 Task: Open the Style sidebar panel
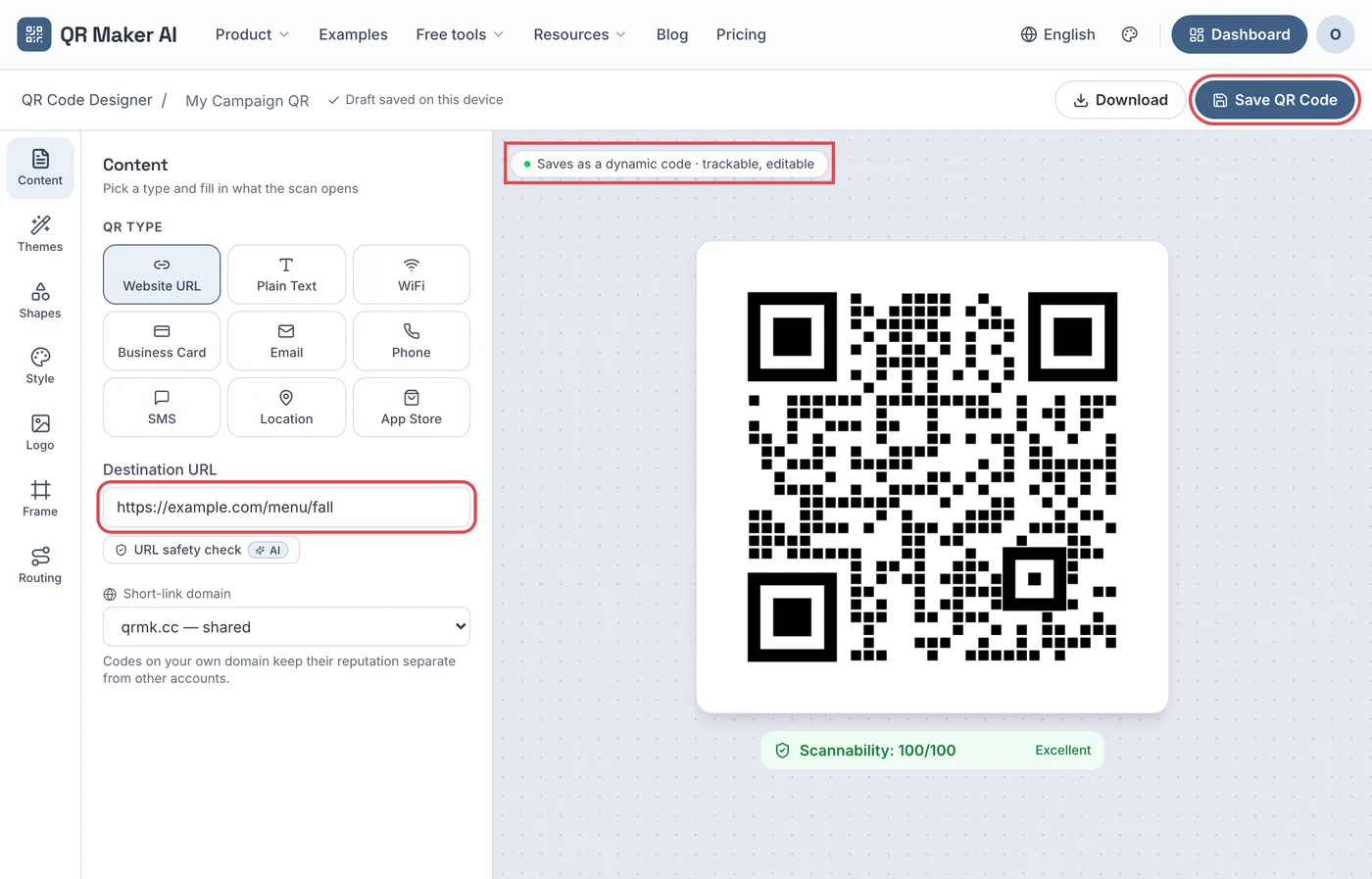click(40, 366)
